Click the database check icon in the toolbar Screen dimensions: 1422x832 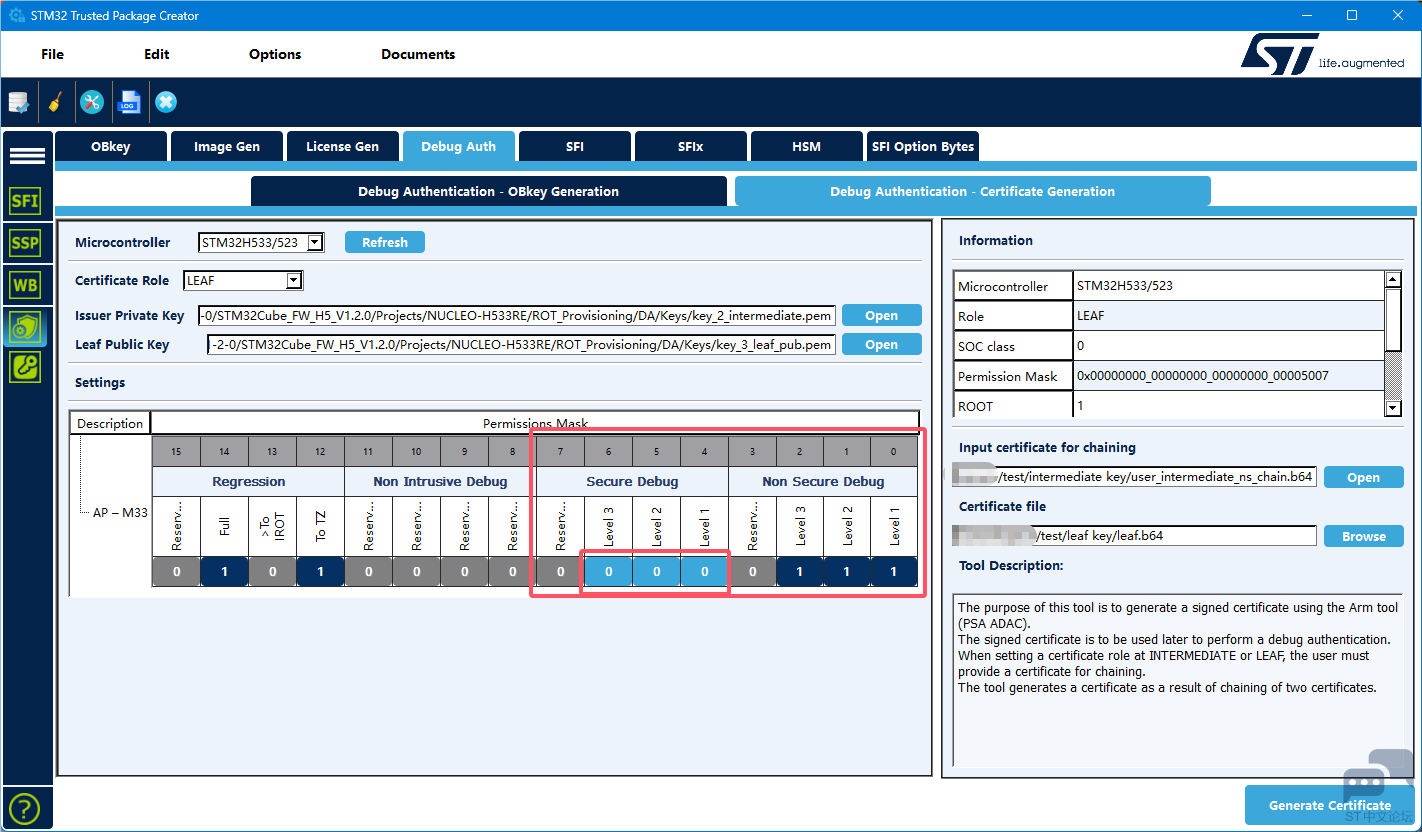(x=19, y=102)
